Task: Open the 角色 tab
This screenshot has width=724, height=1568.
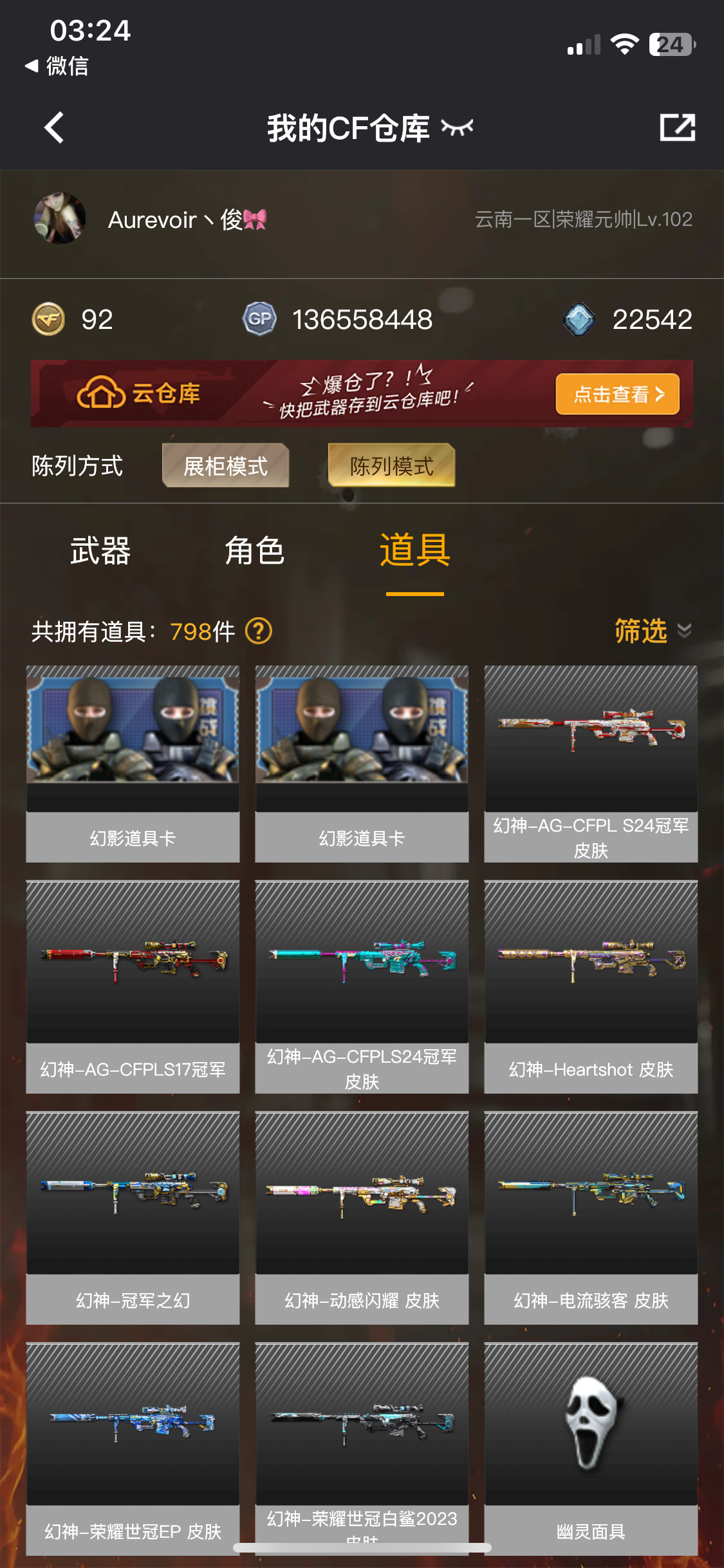Action: point(255,551)
